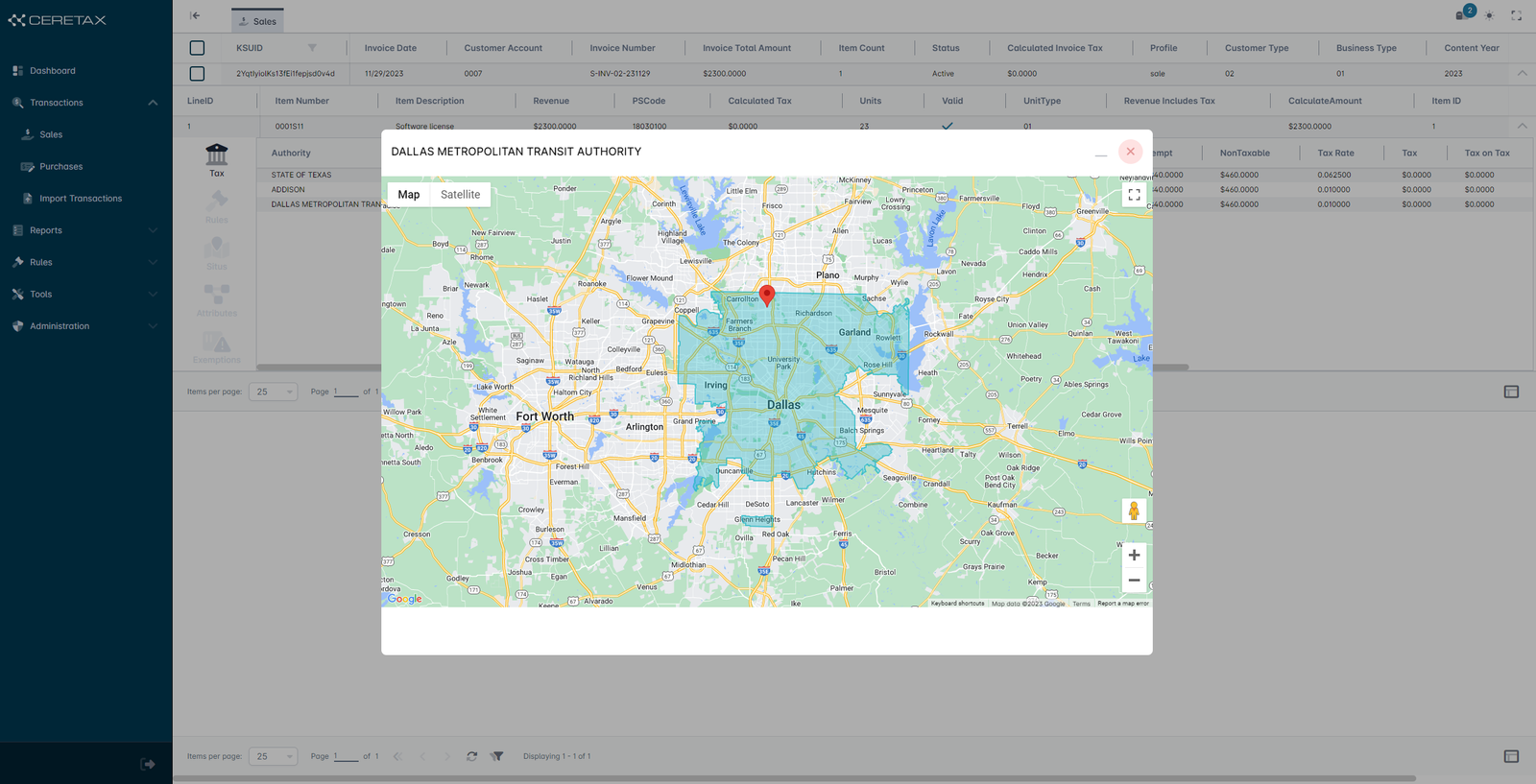1536x784 pixels.
Task: Open column layout icon in upper pager
Action: (x=1511, y=392)
